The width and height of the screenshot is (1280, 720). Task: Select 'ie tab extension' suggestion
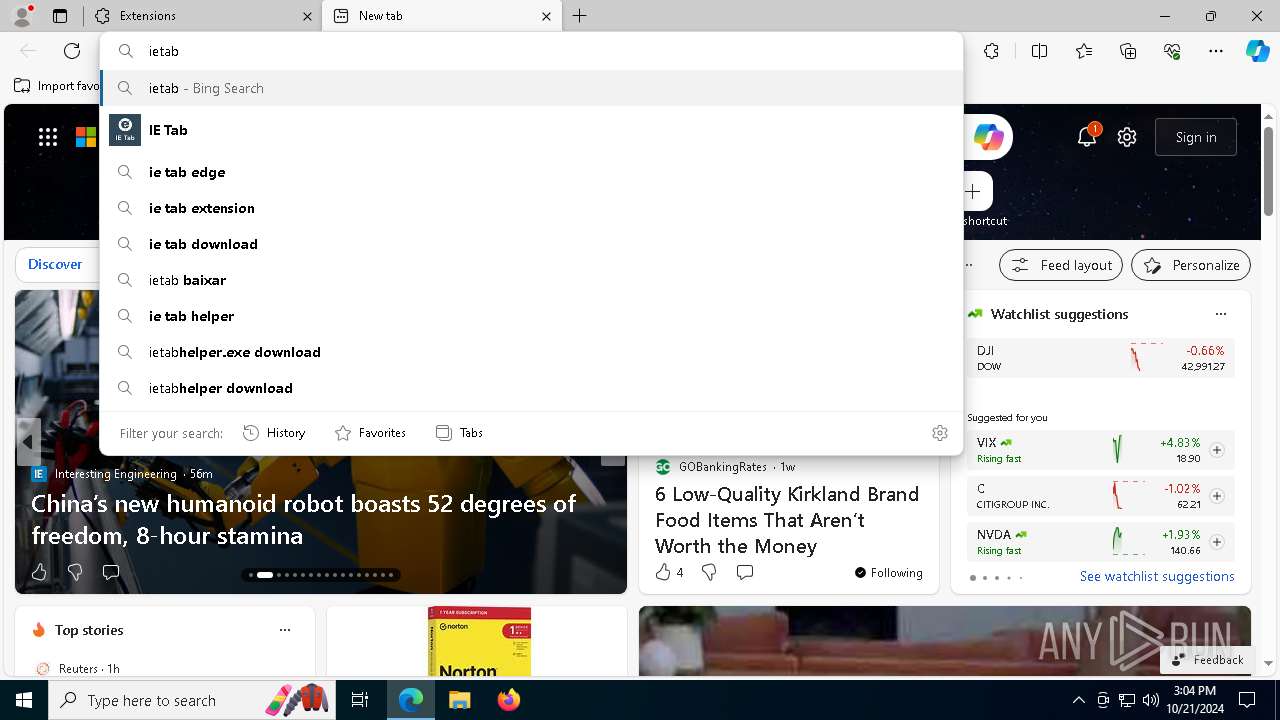click(532, 208)
